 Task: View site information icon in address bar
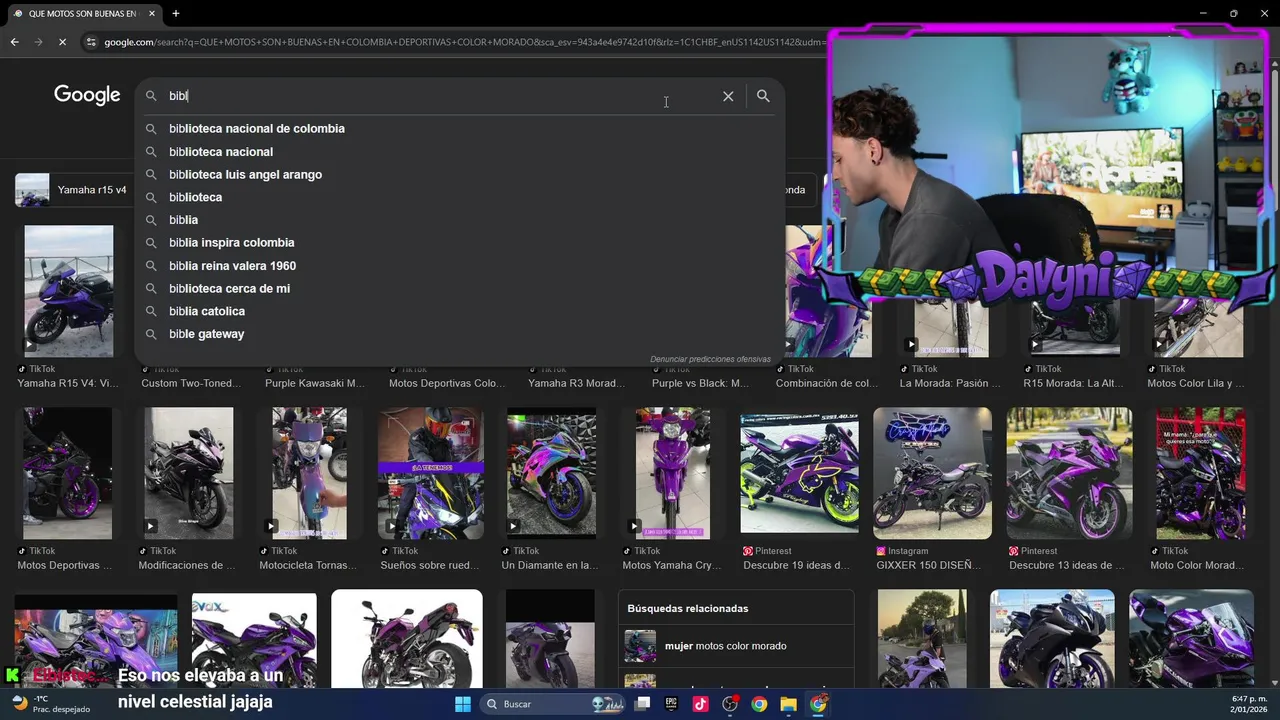coord(91,42)
